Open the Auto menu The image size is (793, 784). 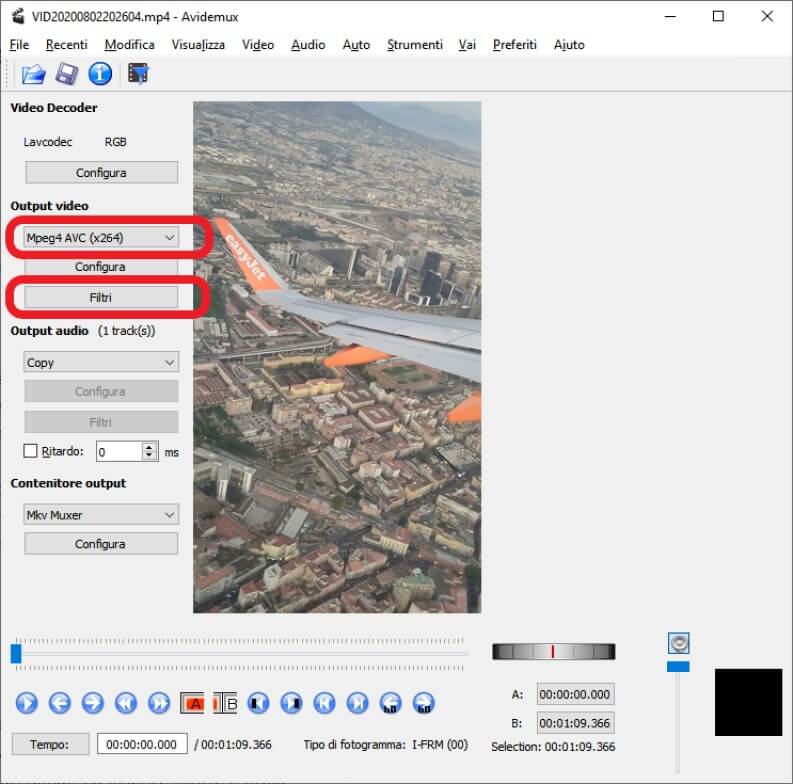click(356, 45)
